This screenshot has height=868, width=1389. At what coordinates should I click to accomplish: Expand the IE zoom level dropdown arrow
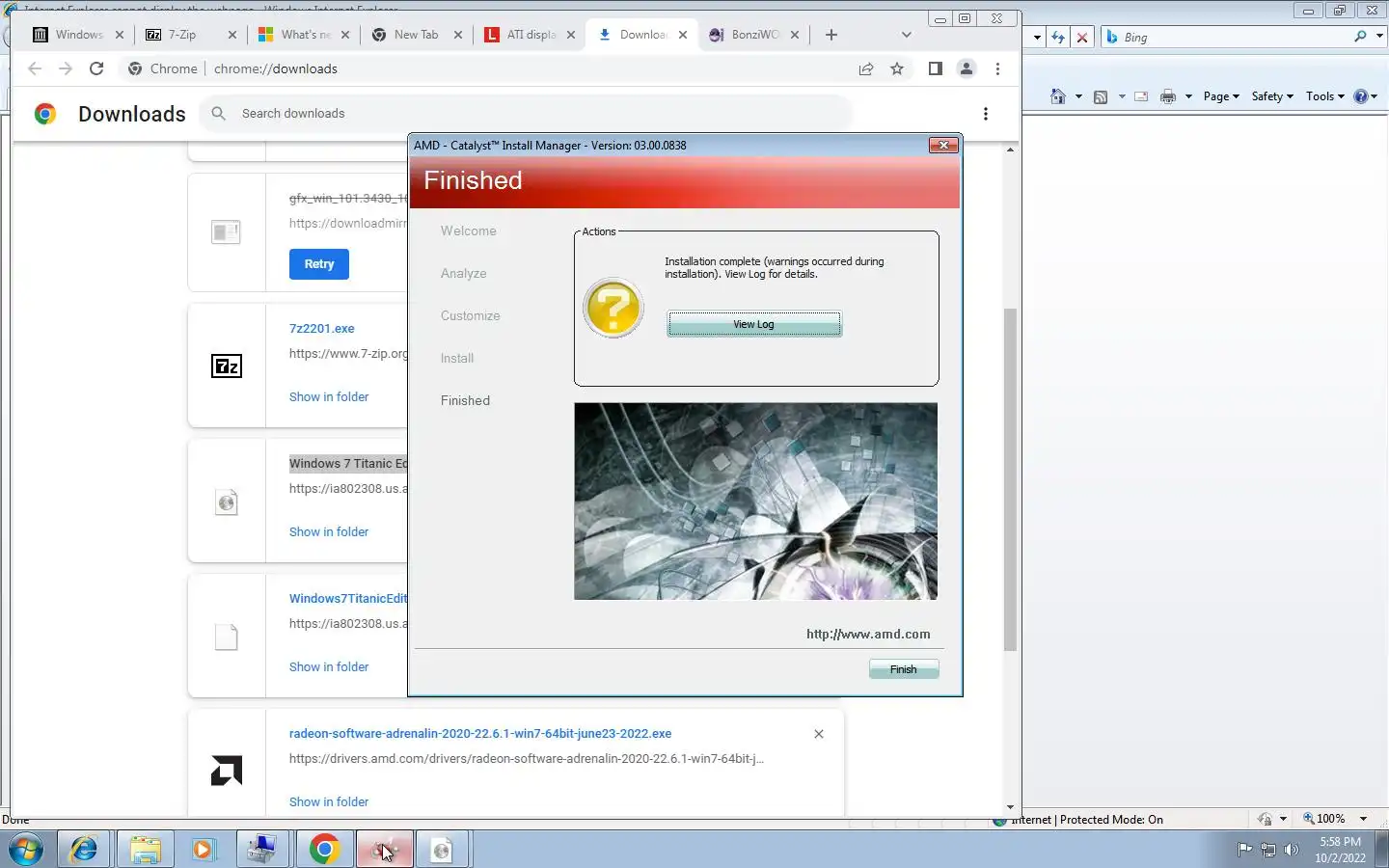click(x=1363, y=819)
